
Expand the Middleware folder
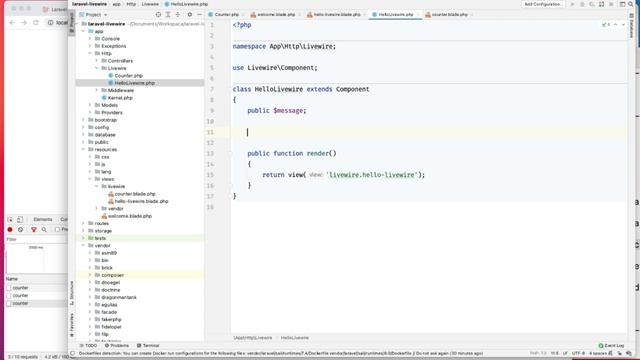pos(97,90)
